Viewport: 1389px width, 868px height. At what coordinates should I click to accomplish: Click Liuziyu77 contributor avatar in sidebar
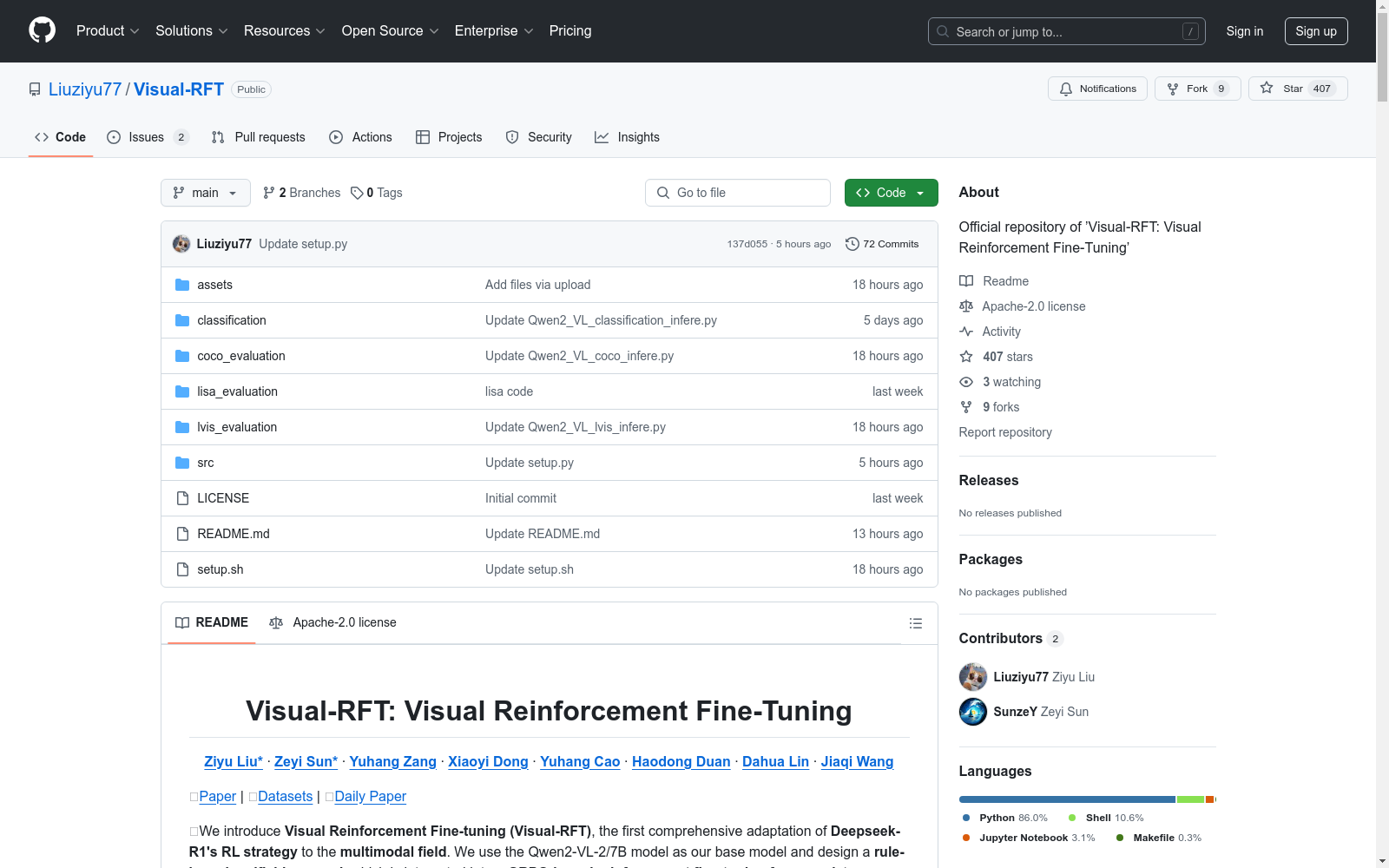973,677
